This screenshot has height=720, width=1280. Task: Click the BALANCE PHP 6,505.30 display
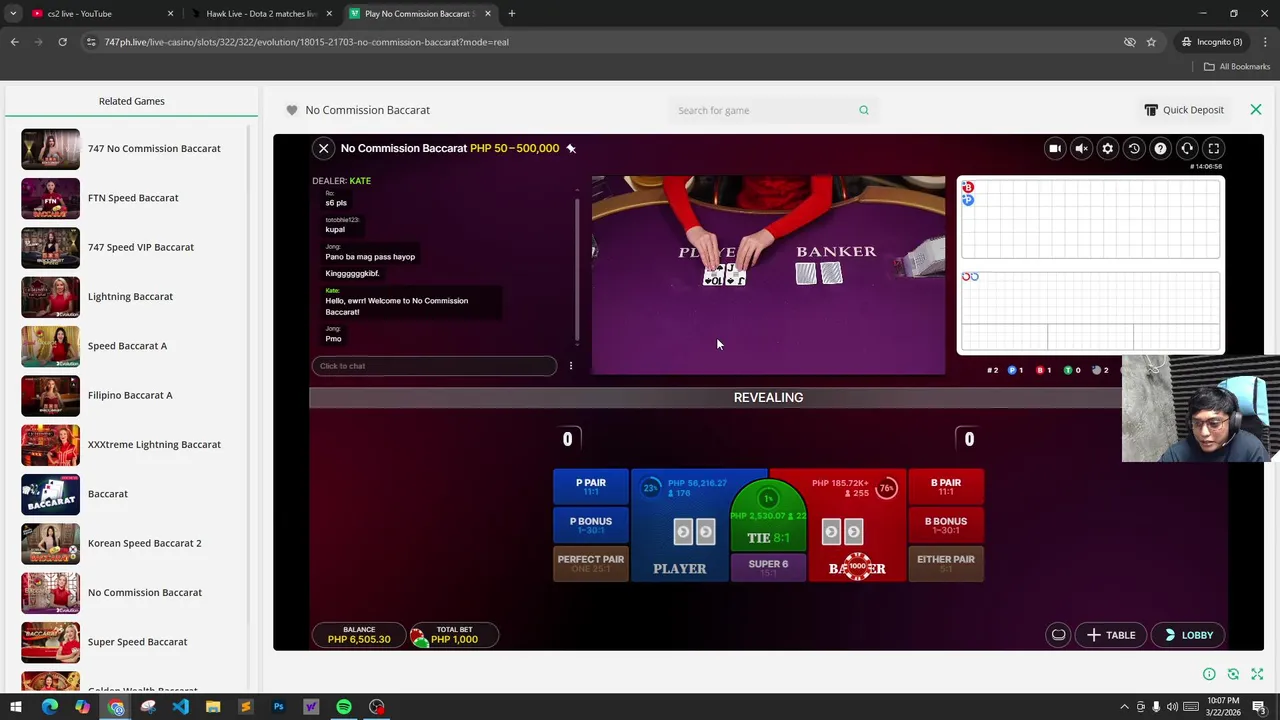[x=359, y=635]
